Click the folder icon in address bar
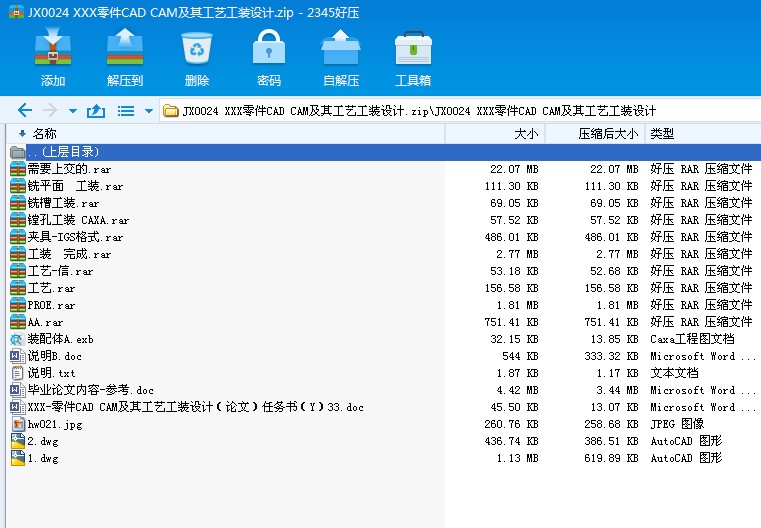The width and height of the screenshot is (761, 528). (170, 111)
